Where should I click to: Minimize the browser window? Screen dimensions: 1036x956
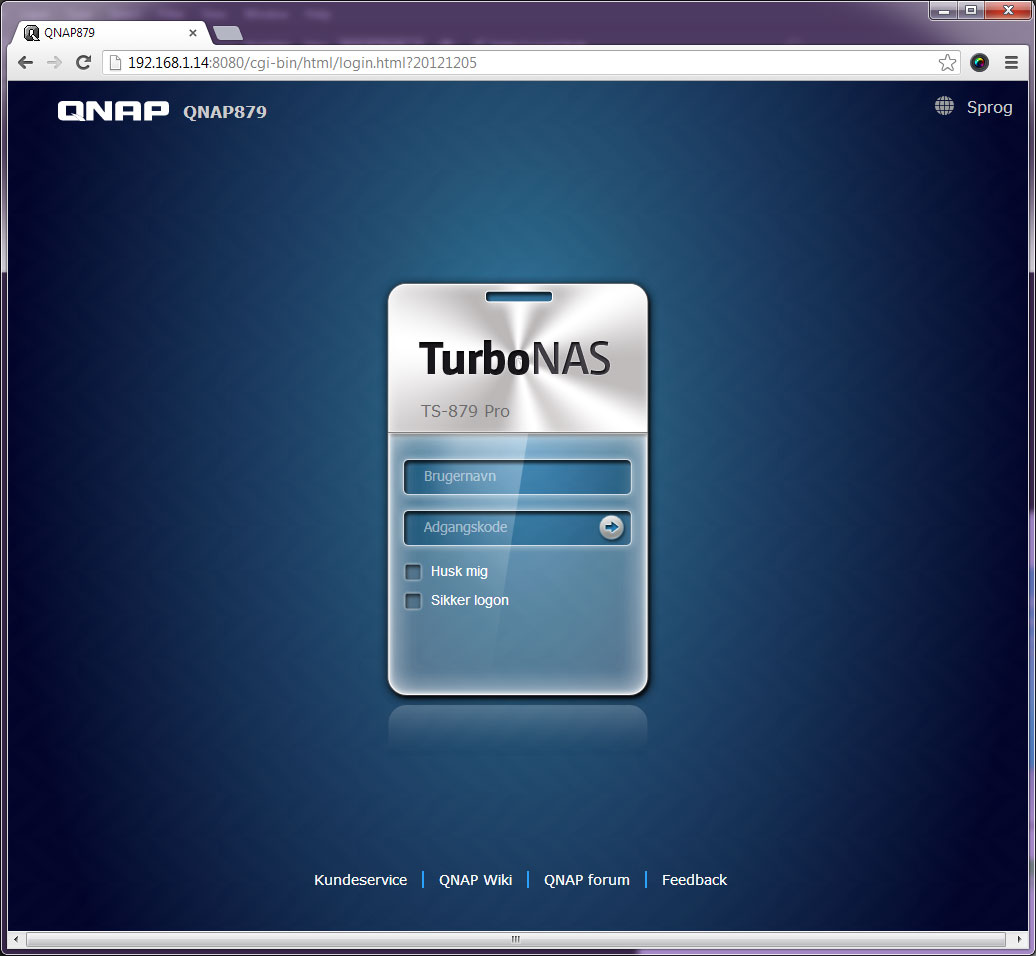point(944,10)
